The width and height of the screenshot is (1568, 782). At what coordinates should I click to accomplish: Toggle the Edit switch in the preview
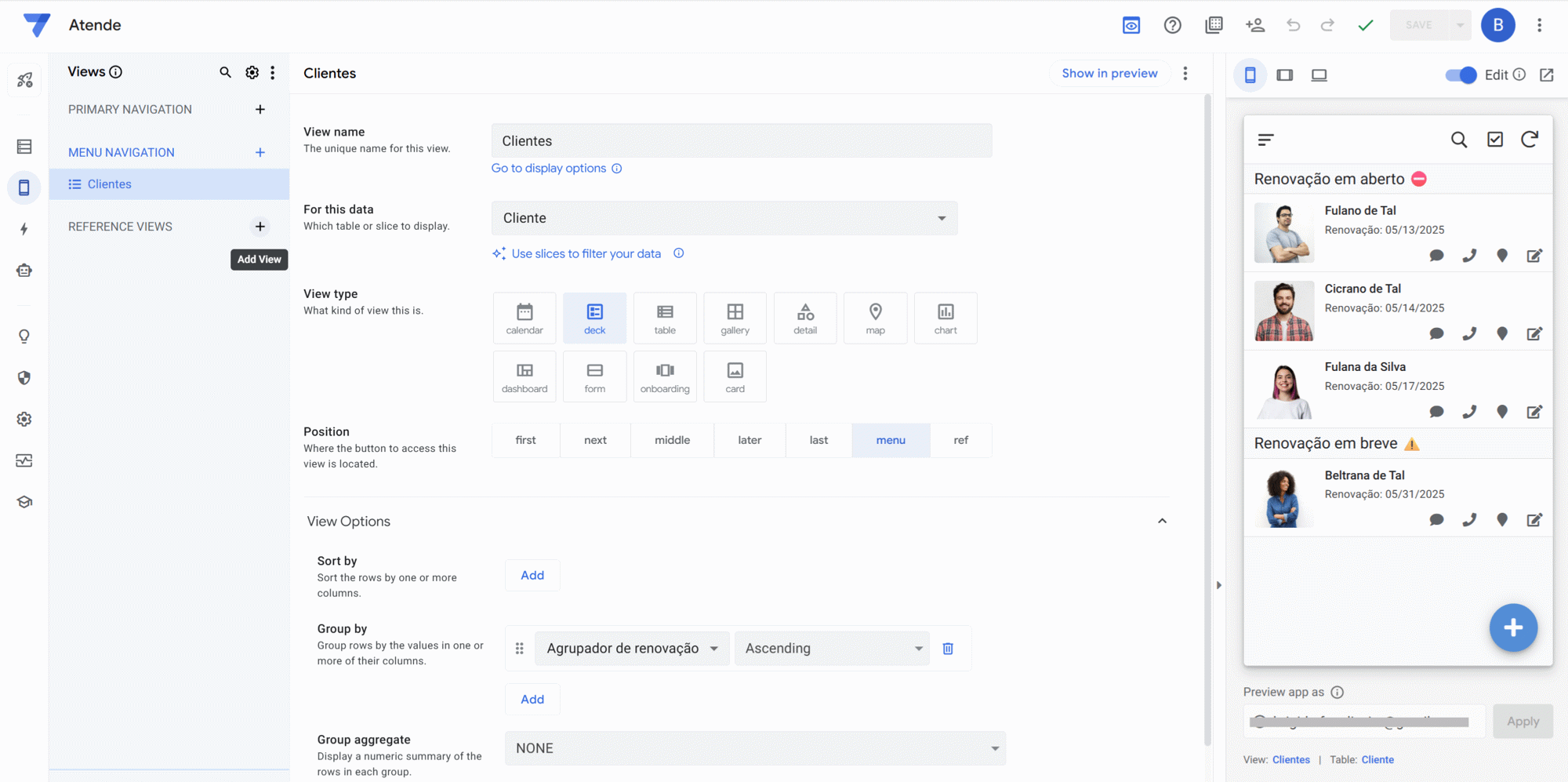point(1461,75)
